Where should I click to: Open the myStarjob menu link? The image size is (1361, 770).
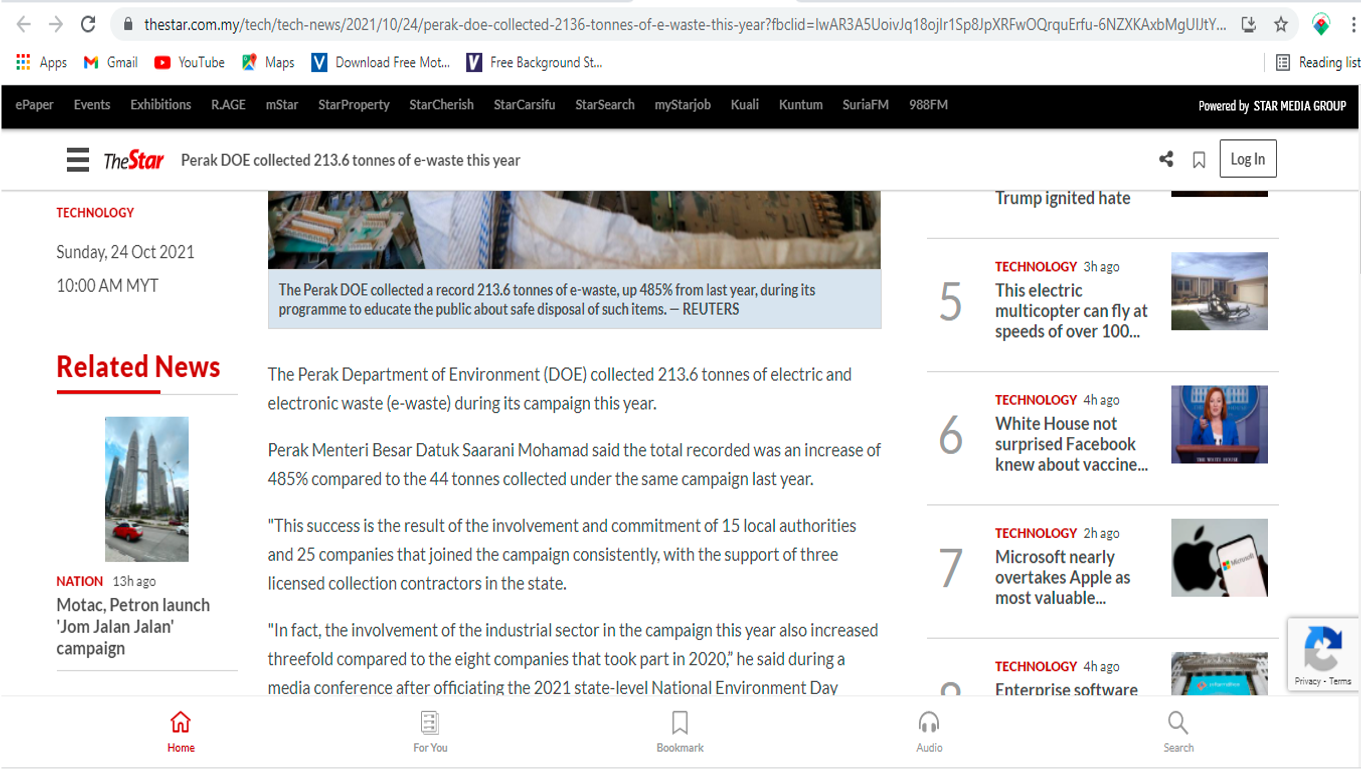pyautogui.click(x=683, y=105)
